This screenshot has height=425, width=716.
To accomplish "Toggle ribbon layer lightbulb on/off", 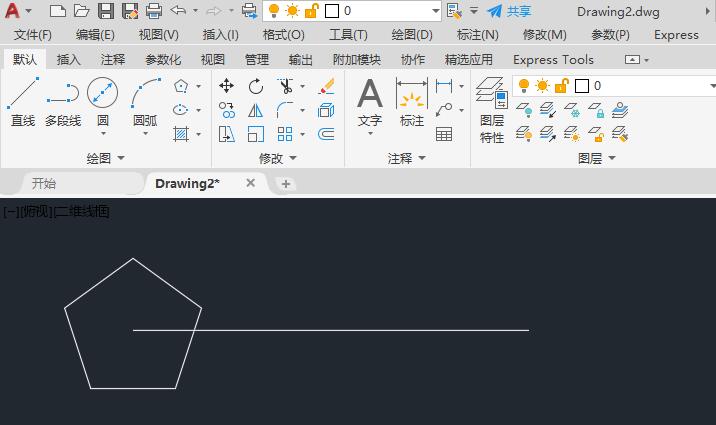I will click(x=524, y=85).
